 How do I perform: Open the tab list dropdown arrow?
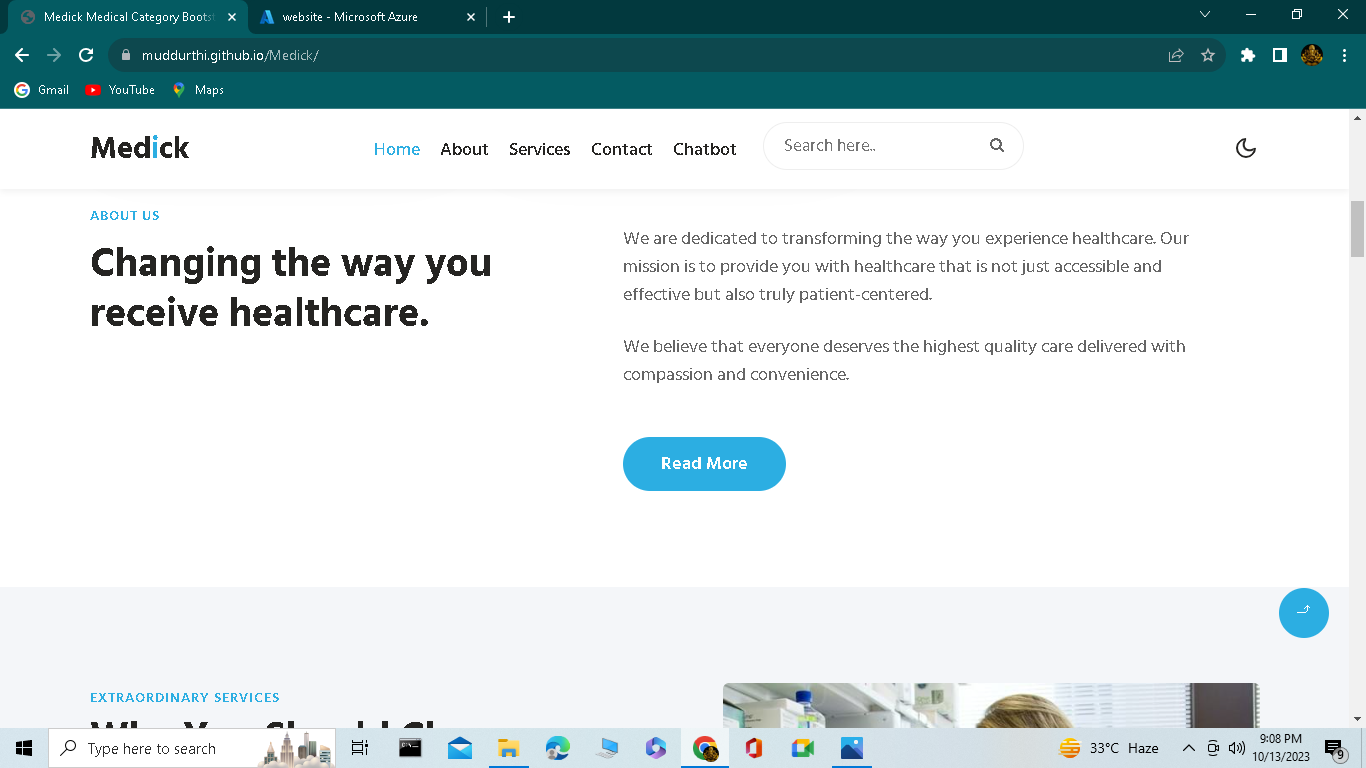point(1204,16)
